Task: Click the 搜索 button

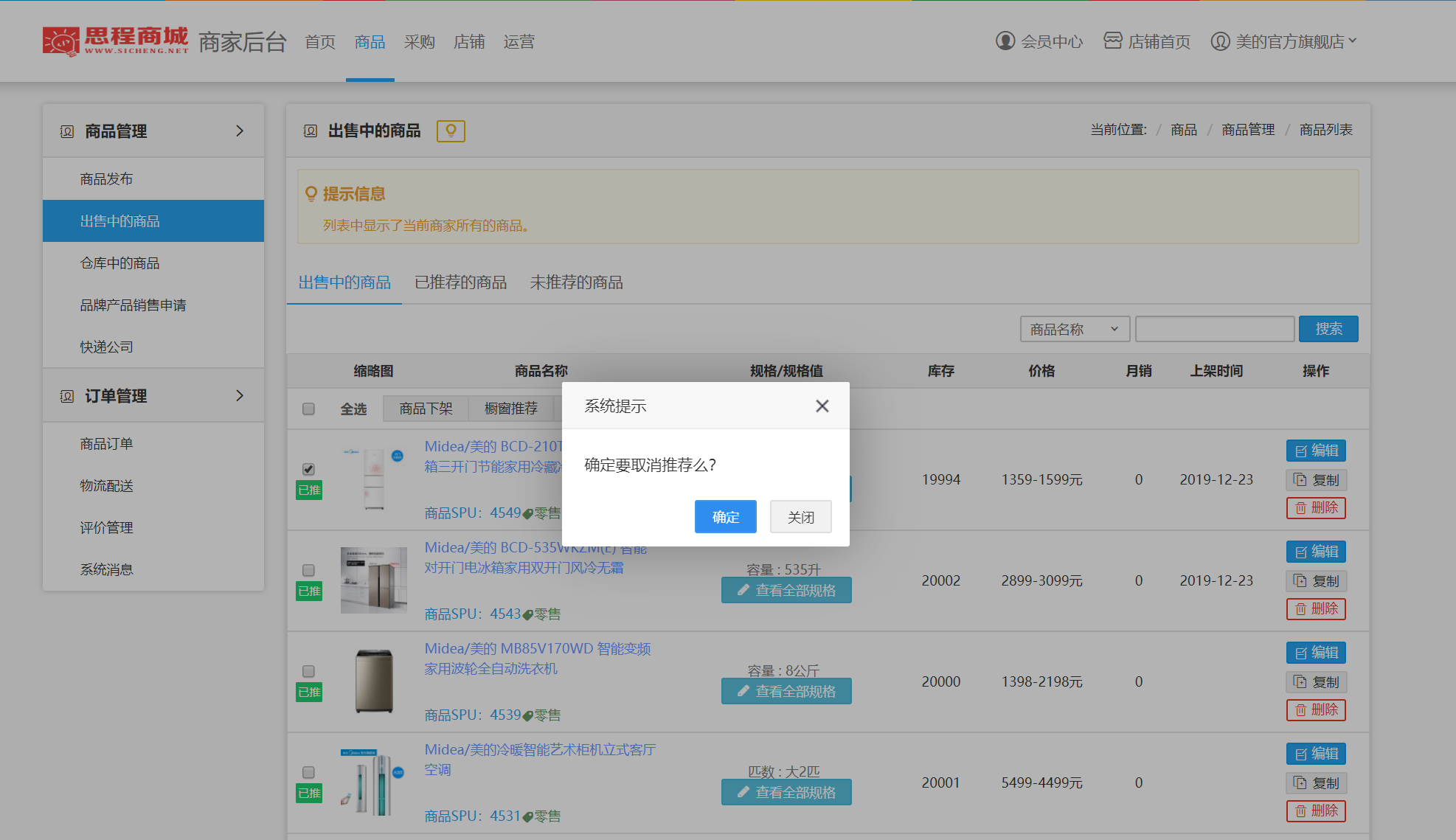Action: point(1328,329)
